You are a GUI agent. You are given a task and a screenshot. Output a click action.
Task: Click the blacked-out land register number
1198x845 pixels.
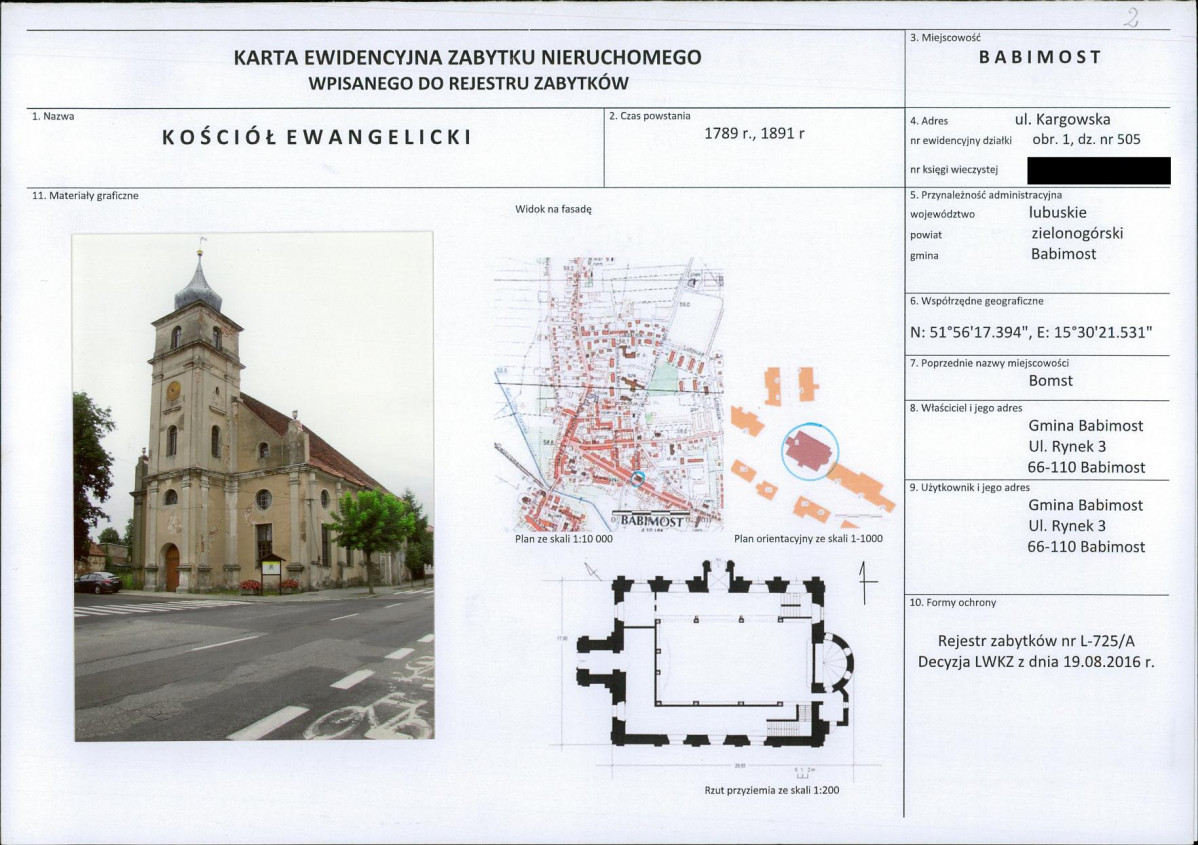(1099, 170)
